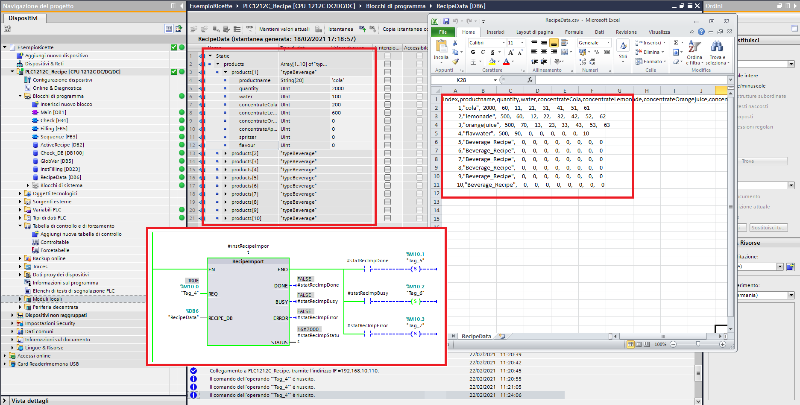Open the Excel File tab
The width and height of the screenshot is (800, 405).
click(443, 32)
